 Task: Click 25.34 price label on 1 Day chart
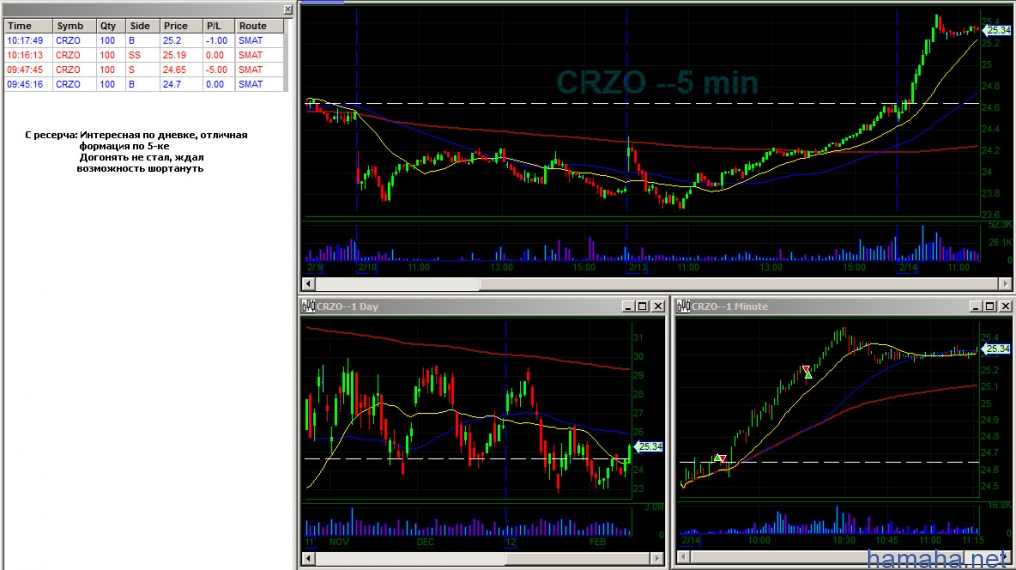point(649,446)
